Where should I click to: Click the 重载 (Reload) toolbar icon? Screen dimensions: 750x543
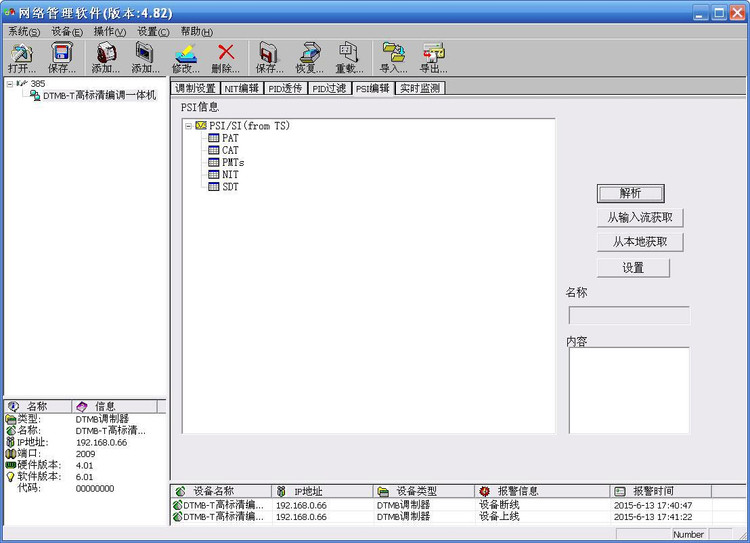click(349, 57)
